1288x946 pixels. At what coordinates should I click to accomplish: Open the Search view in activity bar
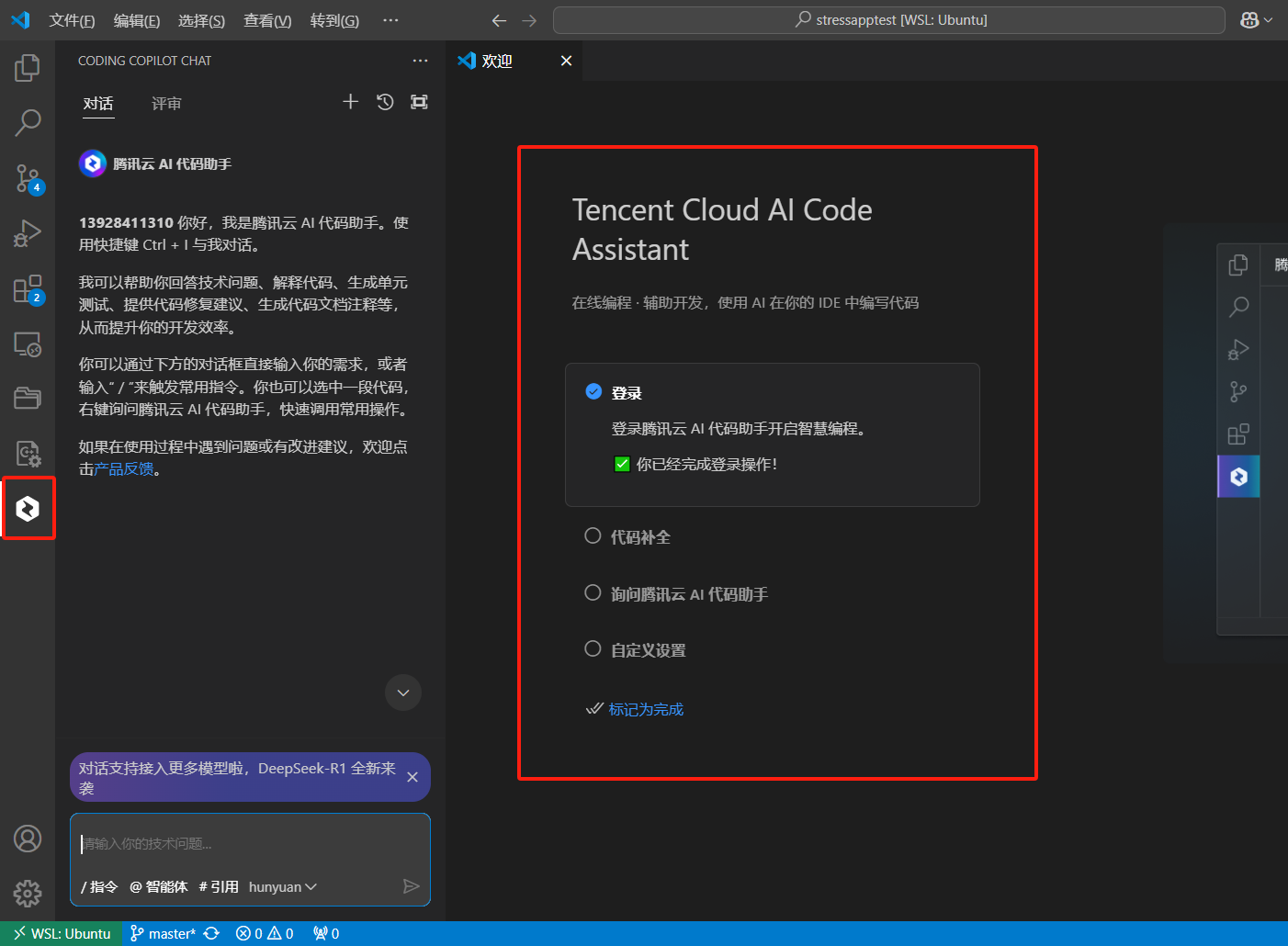tap(28, 122)
